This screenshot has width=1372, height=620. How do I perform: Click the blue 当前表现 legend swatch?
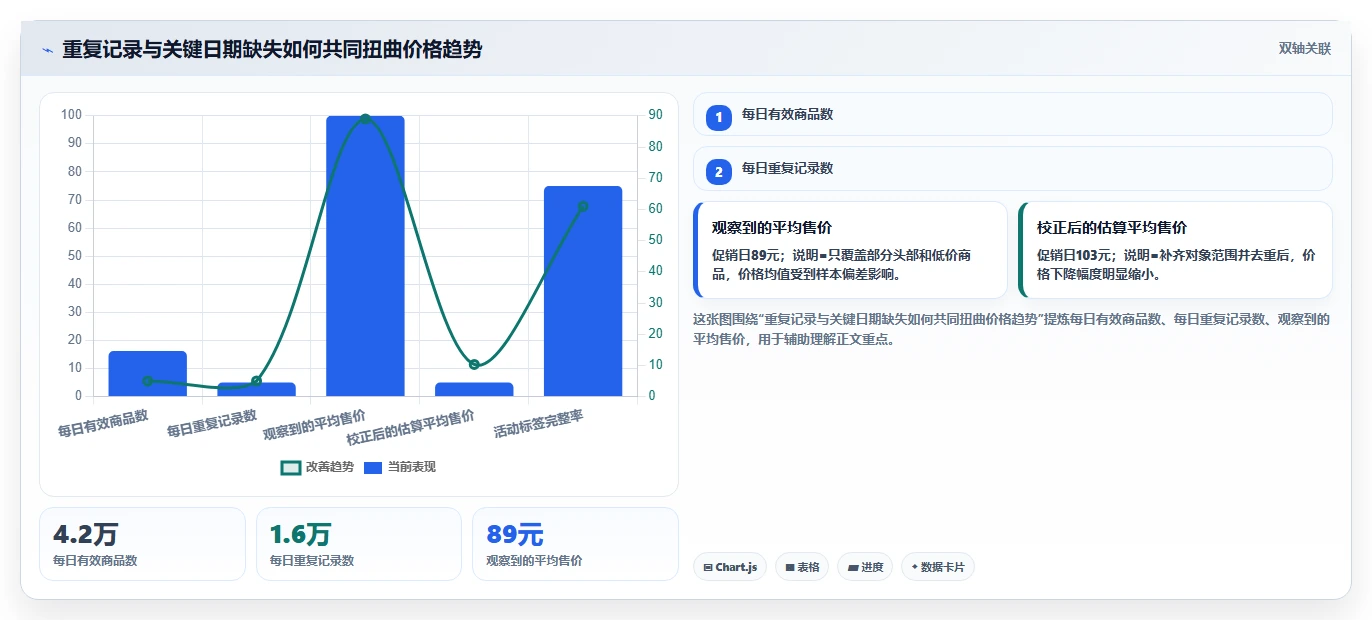(x=373, y=467)
